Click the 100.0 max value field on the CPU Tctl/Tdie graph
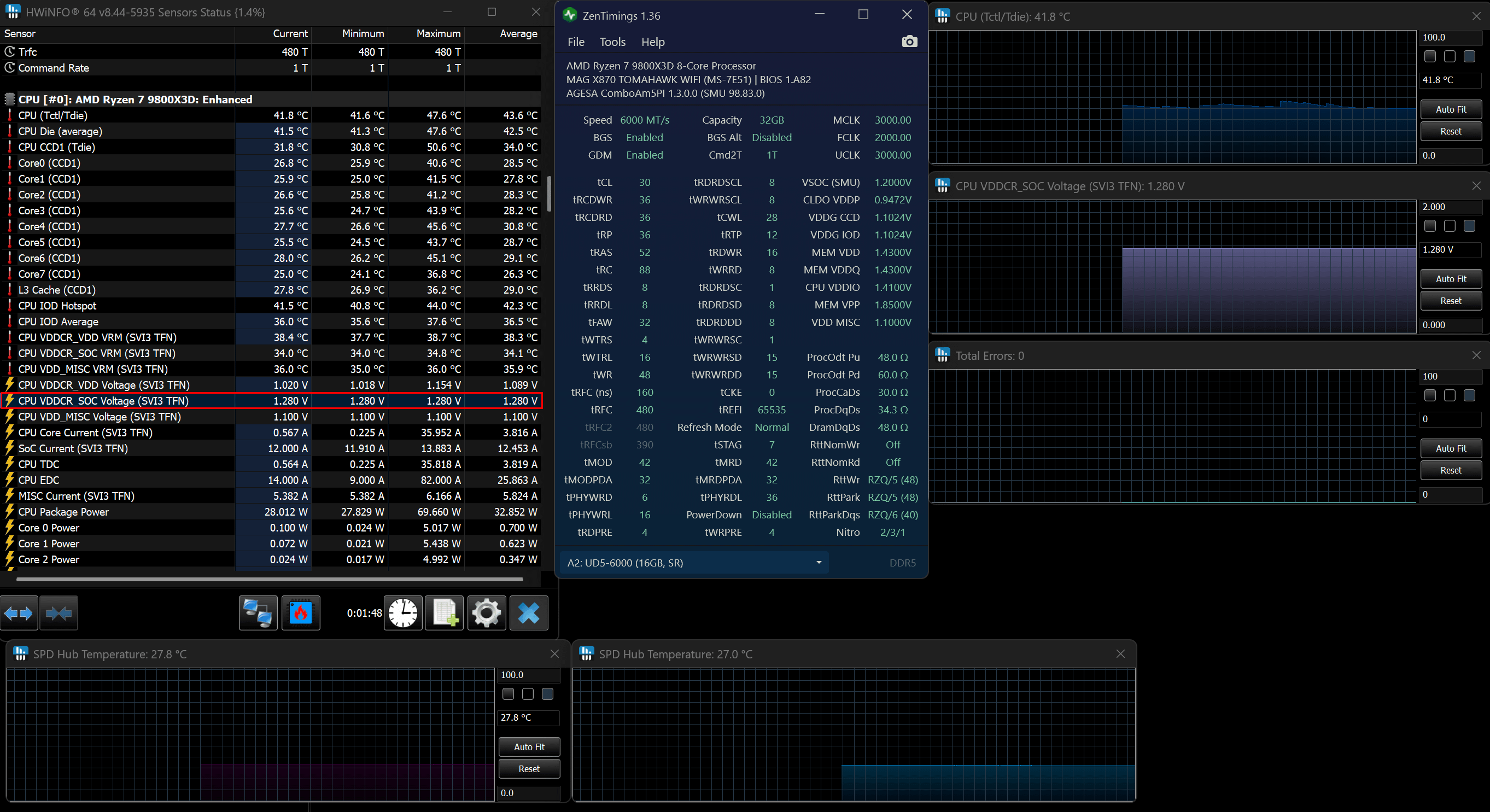 point(1450,38)
